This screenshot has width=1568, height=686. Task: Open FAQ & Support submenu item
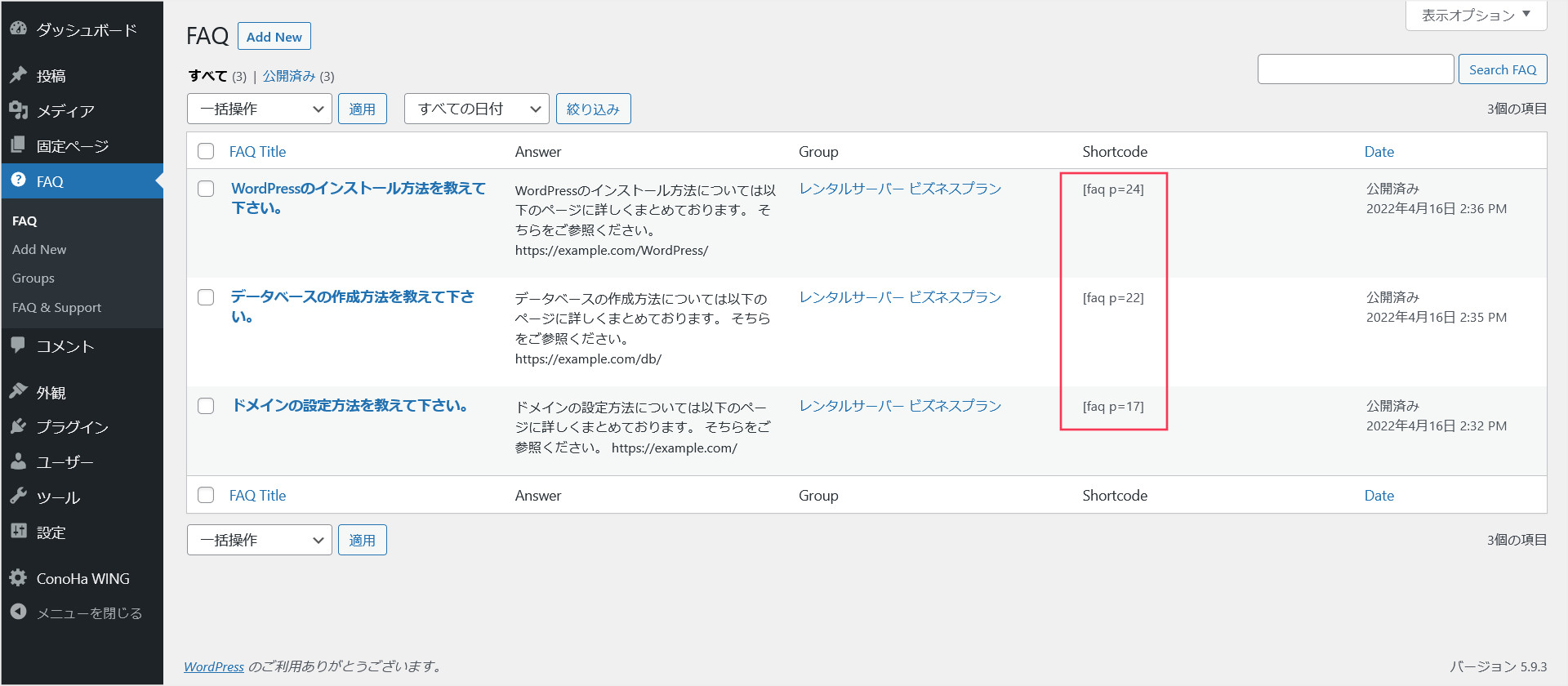pos(56,308)
